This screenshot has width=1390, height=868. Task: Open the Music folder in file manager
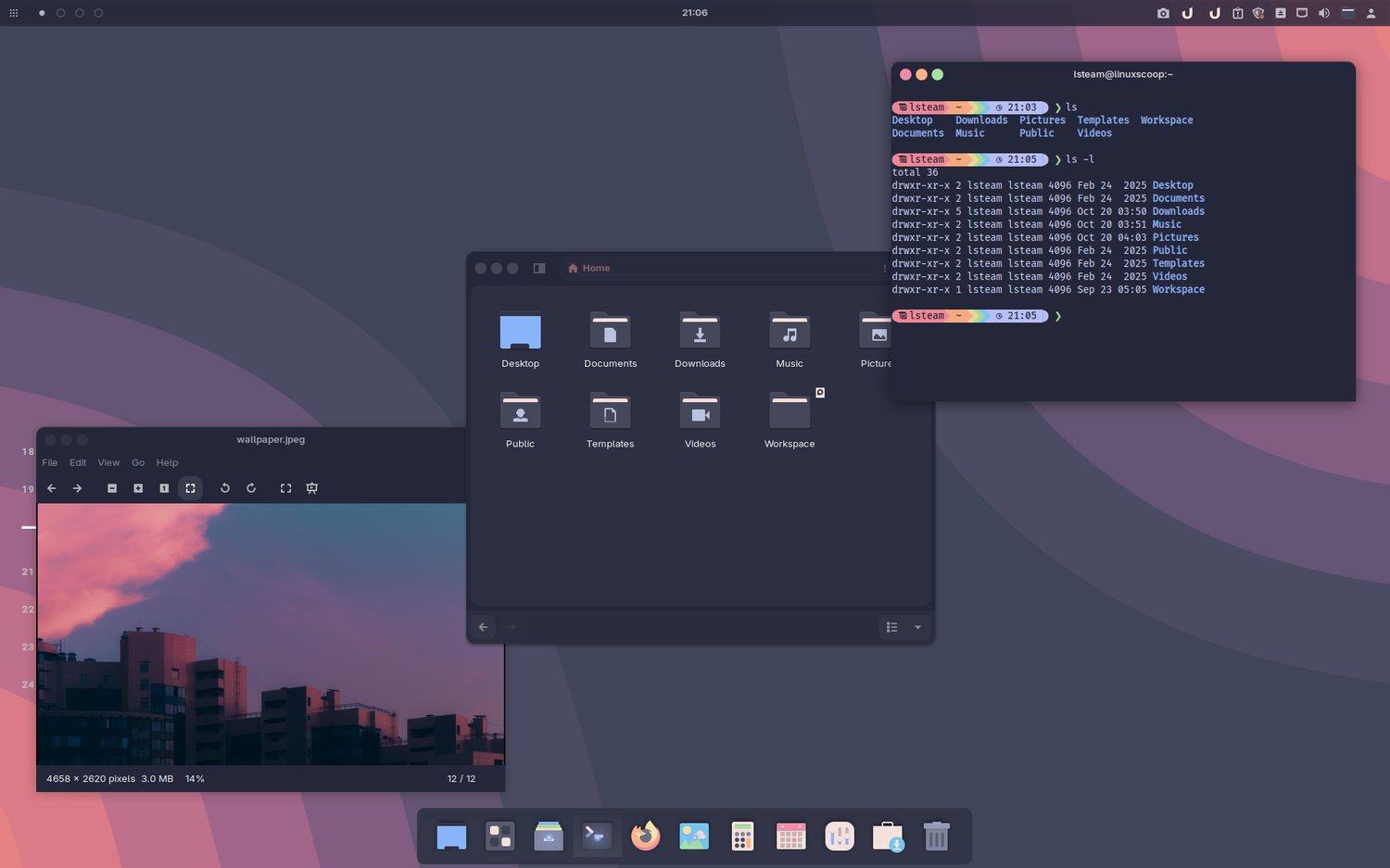pos(790,340)
